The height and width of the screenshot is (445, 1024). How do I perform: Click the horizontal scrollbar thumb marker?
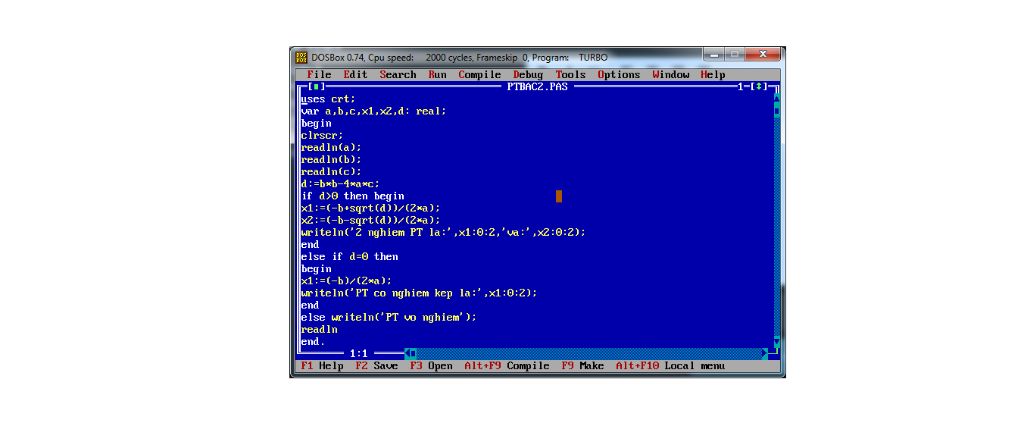[413, 354]
